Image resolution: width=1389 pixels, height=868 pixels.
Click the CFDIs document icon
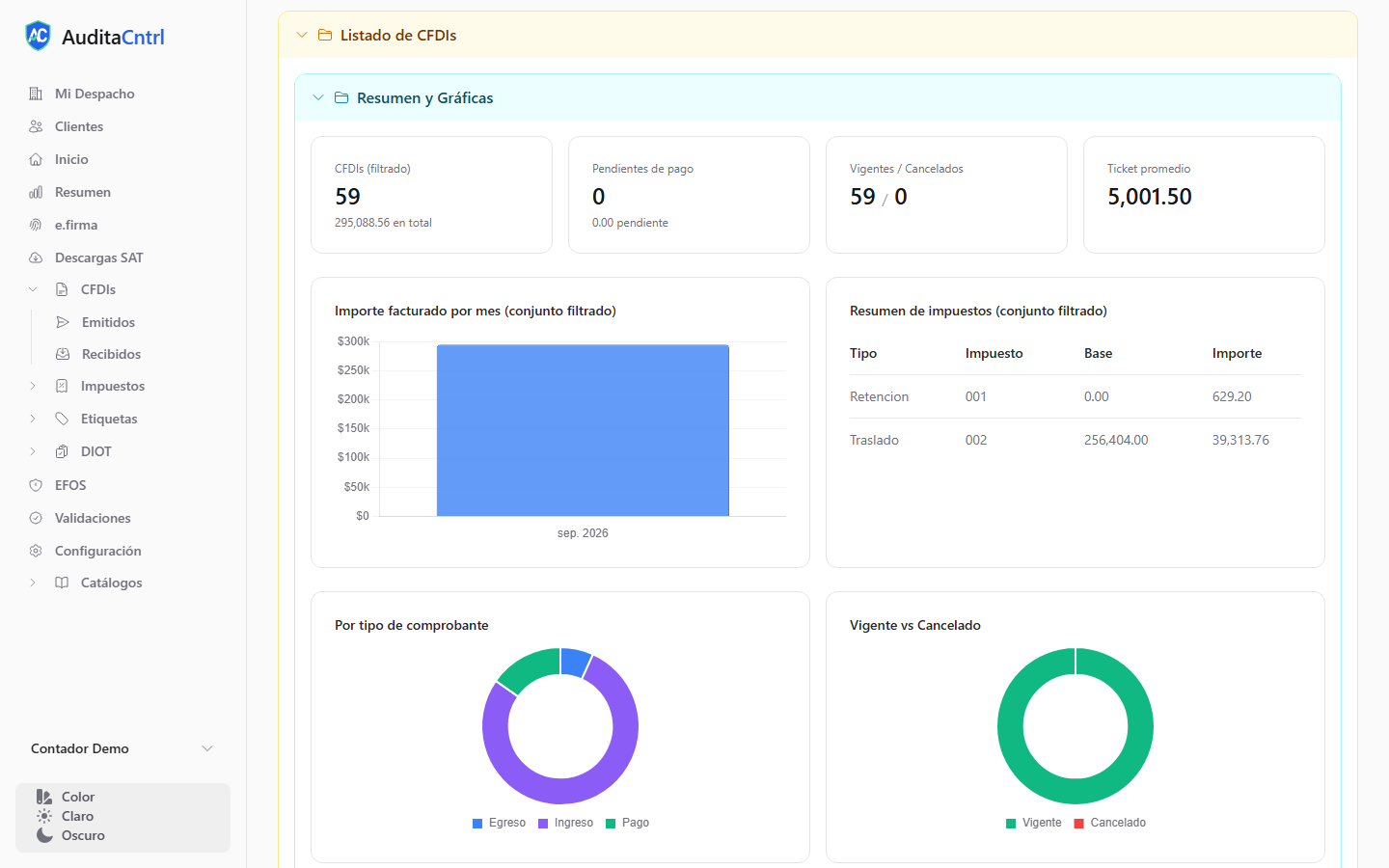click(x=62, y=289)
